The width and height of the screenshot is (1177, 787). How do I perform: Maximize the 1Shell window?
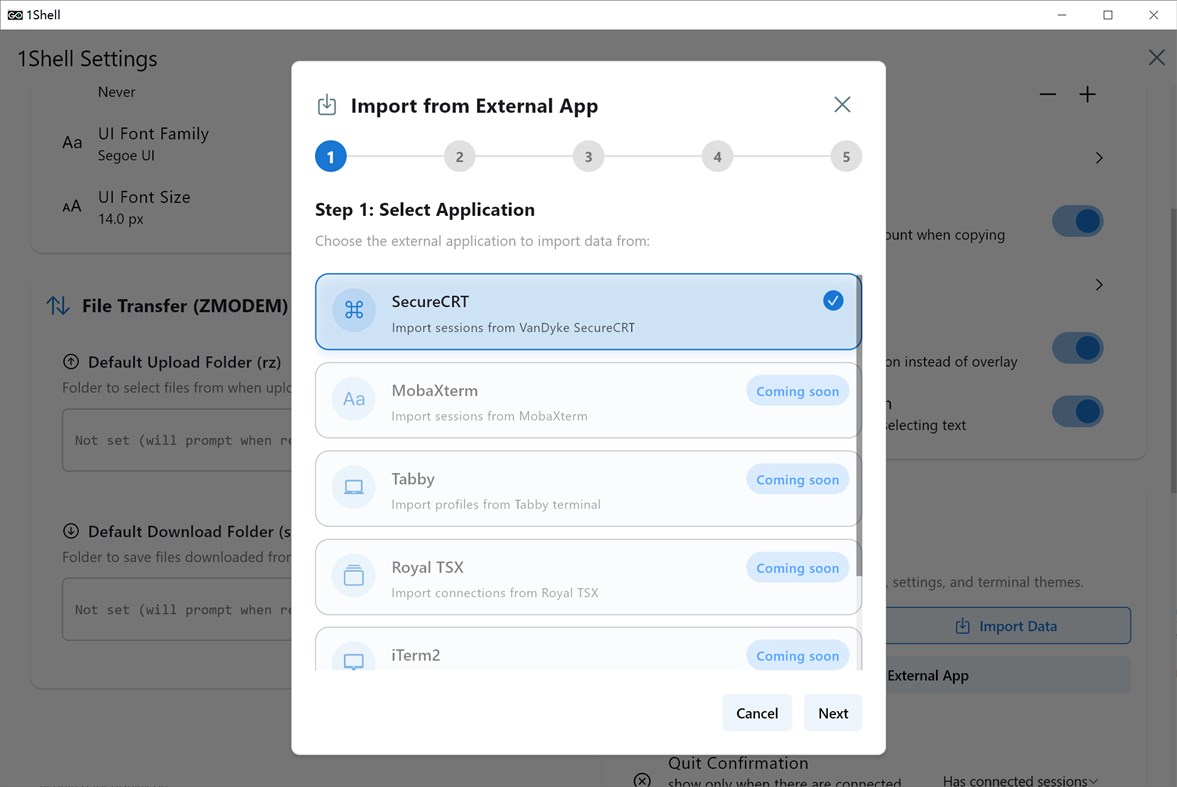pos(1107,15)
